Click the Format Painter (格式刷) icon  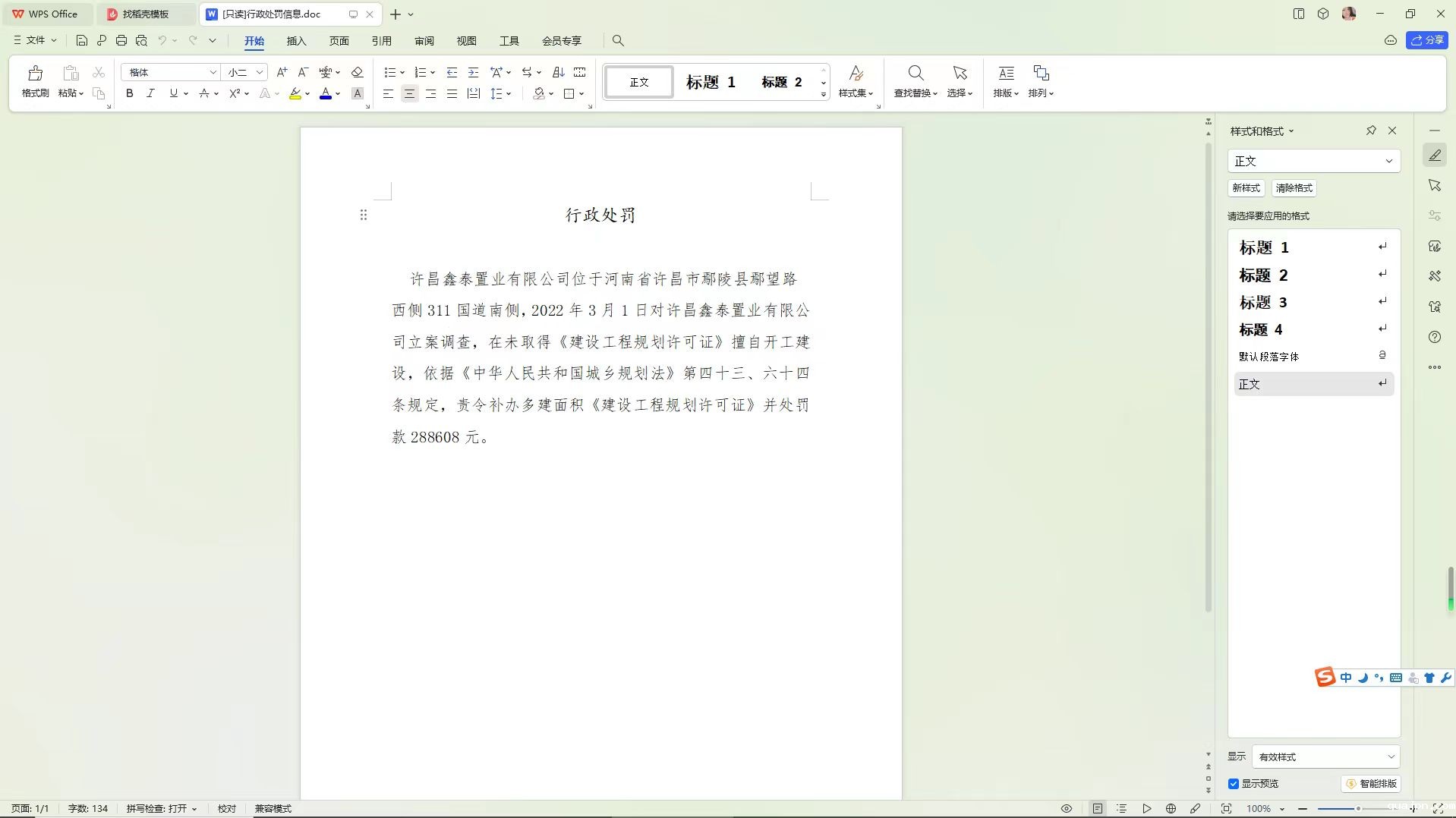point(35,81)
